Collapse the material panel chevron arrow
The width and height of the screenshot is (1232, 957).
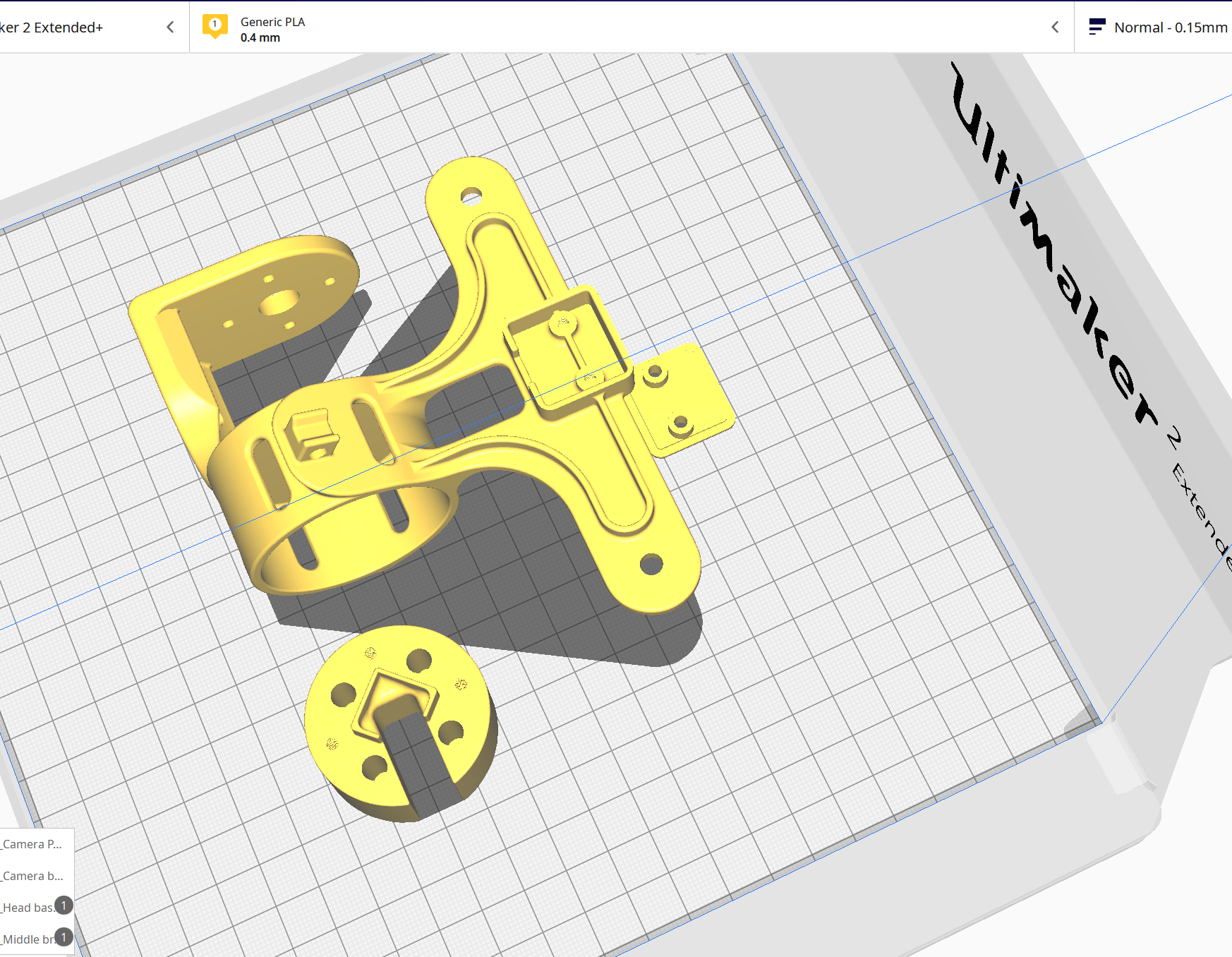click(1055, 28)
